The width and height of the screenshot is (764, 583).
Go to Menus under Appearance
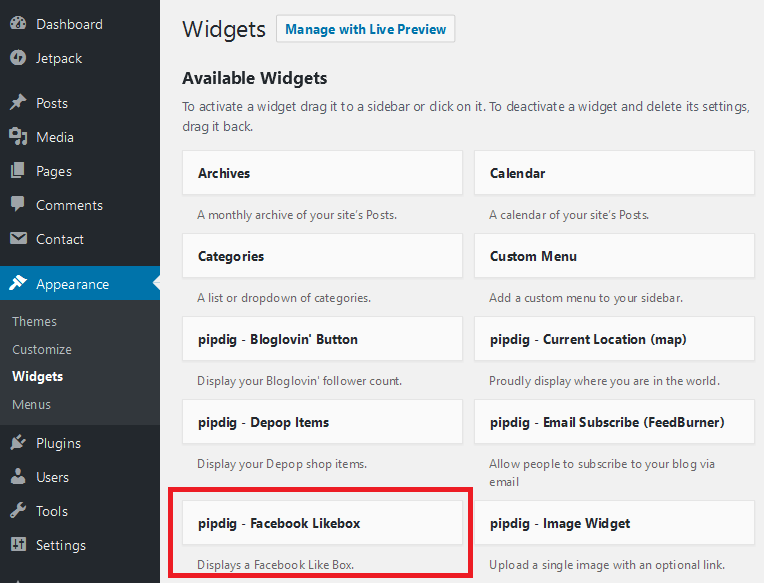[31, 404]
